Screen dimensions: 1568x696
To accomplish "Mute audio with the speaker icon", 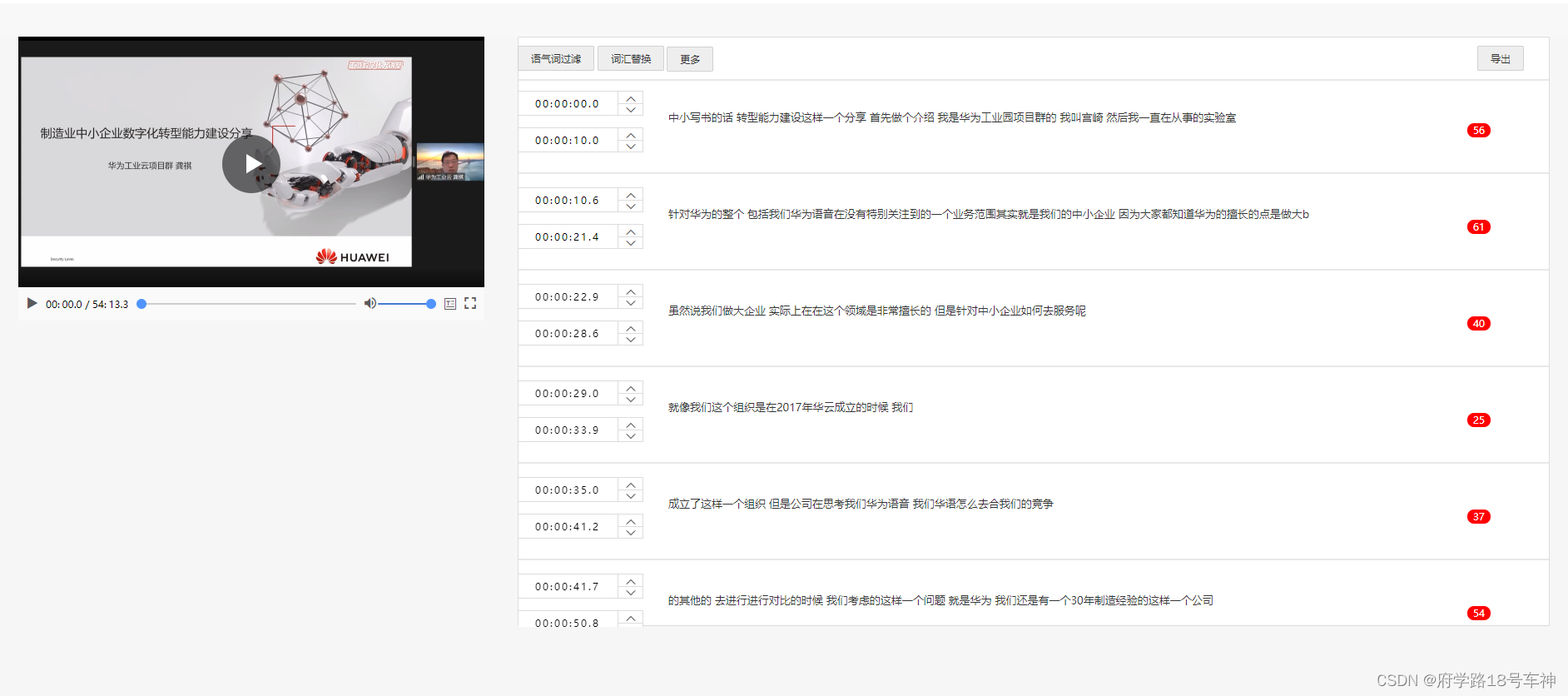I will [x=370, y=303].
